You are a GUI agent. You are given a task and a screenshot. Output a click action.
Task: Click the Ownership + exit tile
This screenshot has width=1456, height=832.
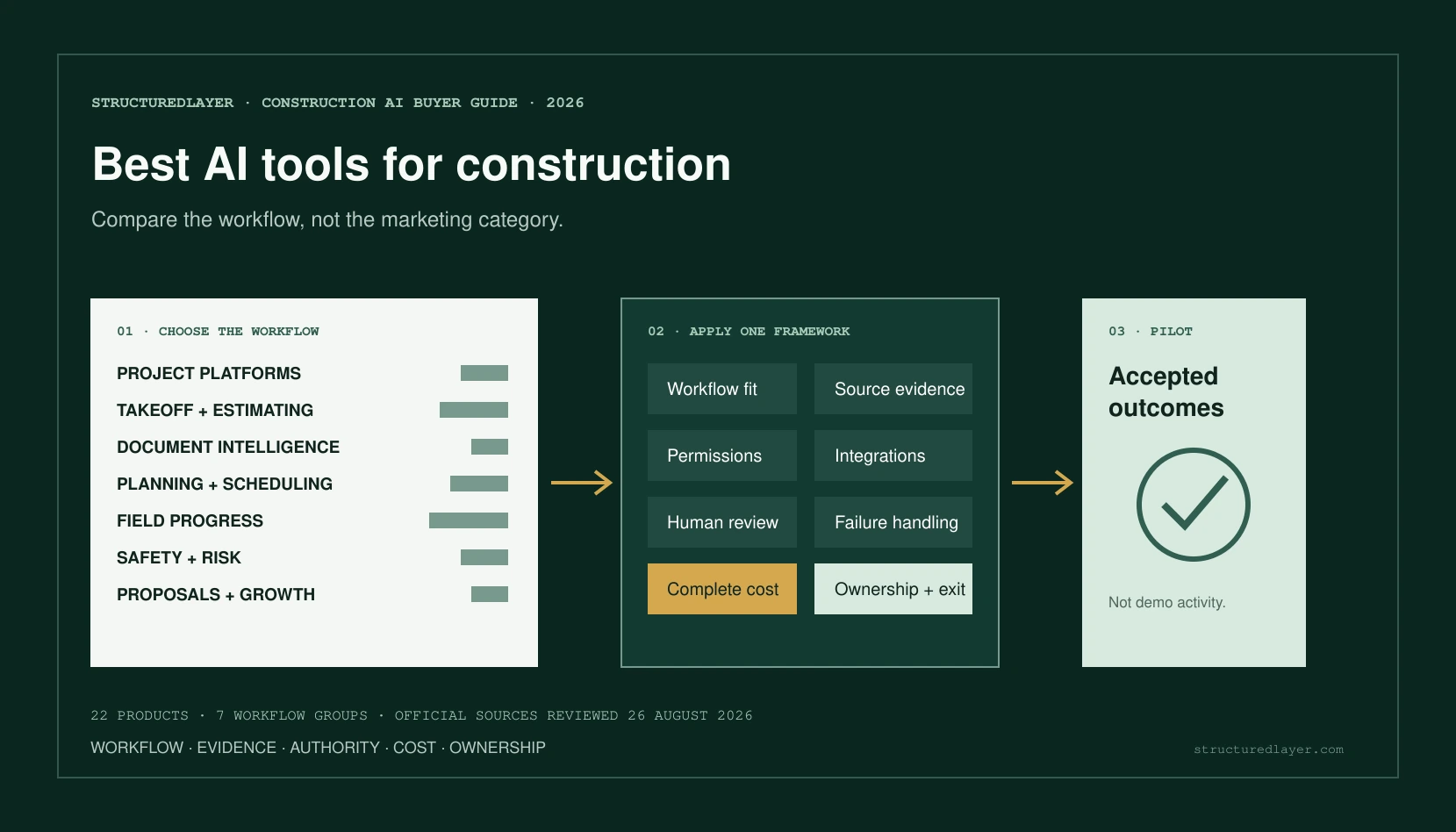[x=893, y=589]
